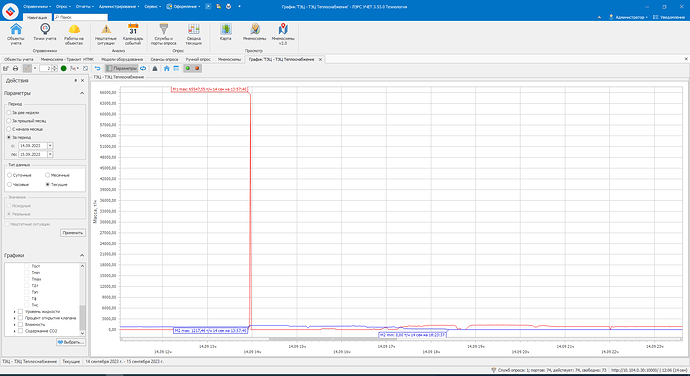Open Объекты учета from the ribbon

16,34
